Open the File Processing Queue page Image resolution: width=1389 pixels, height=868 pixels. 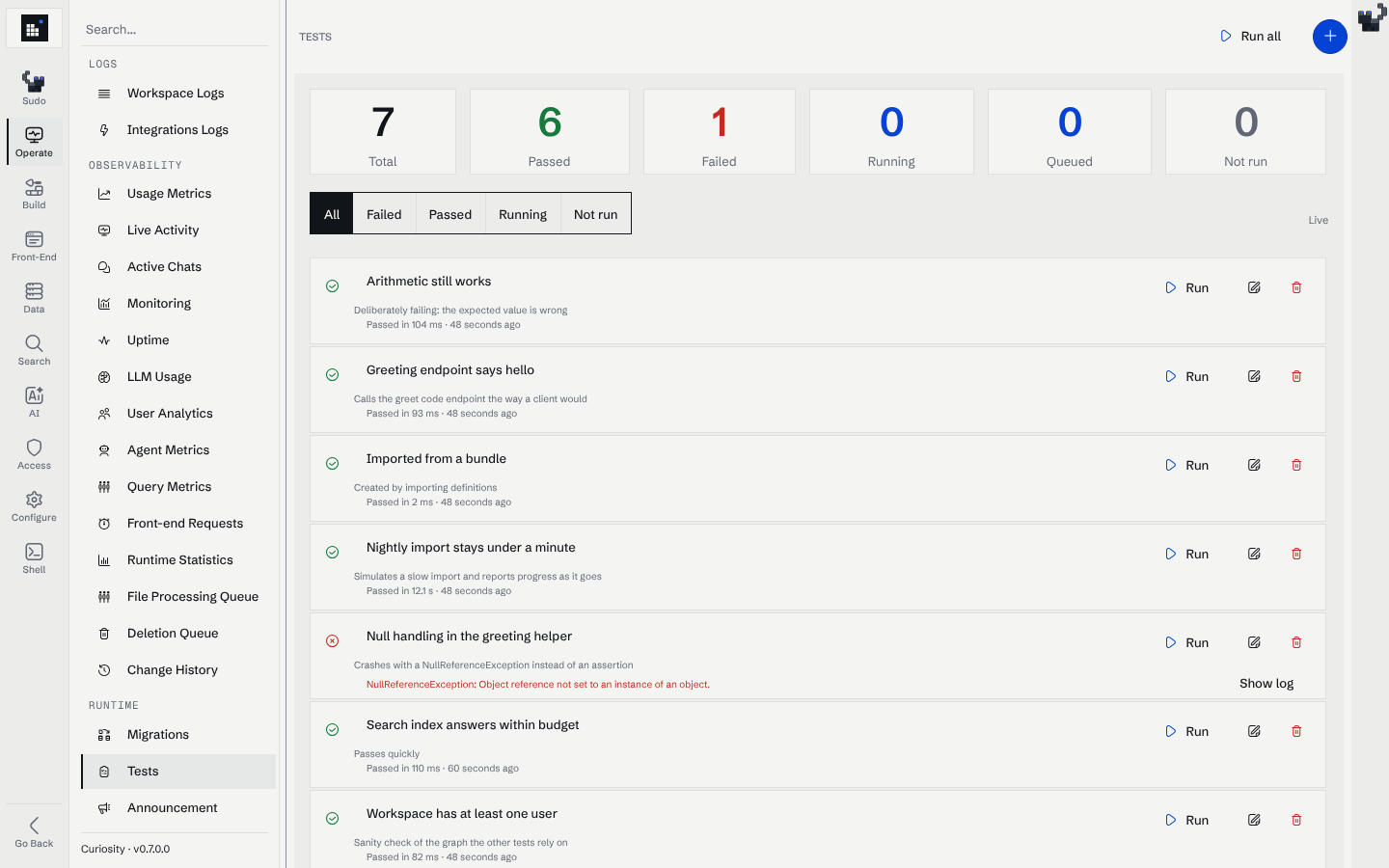click(x=178, y=597)
